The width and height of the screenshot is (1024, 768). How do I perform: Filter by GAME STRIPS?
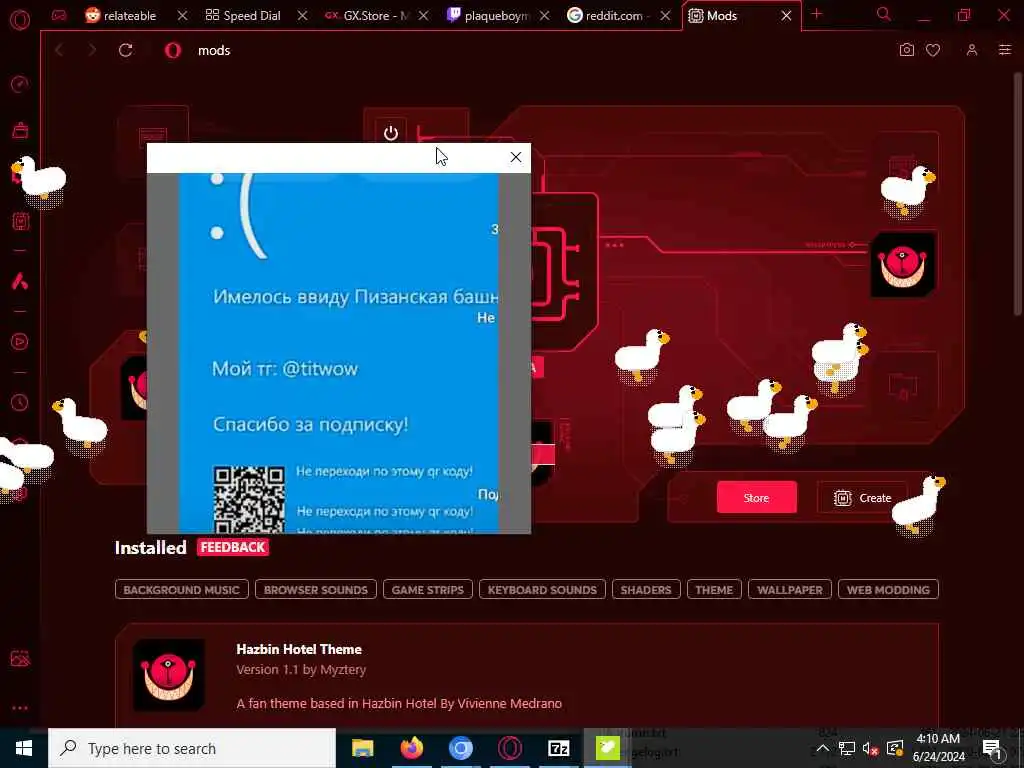428,590
